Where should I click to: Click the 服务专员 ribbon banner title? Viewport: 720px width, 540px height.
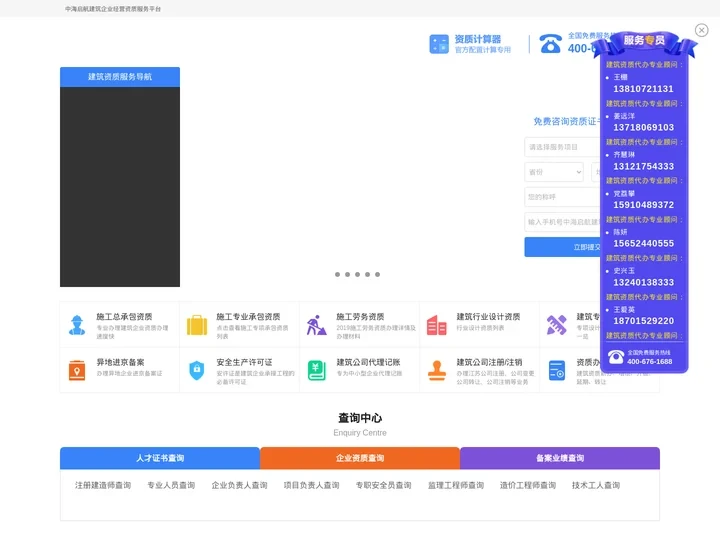644,40
